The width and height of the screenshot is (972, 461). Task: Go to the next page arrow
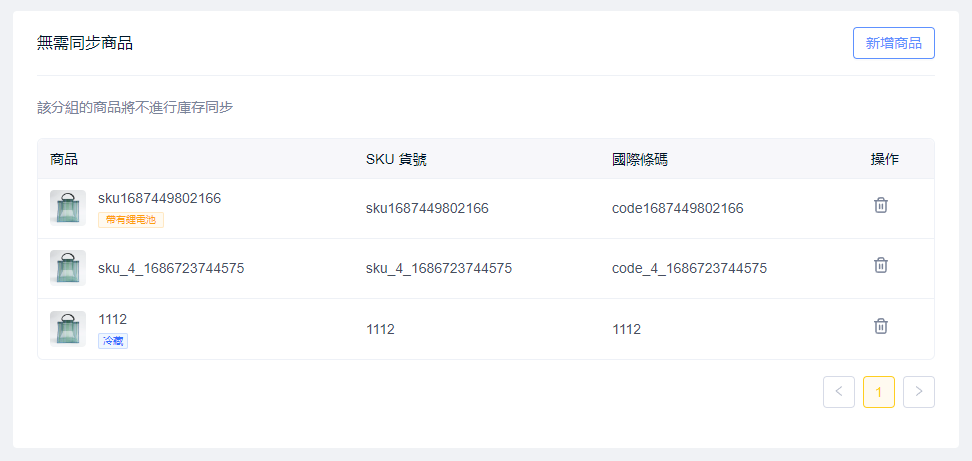[918, 392]
